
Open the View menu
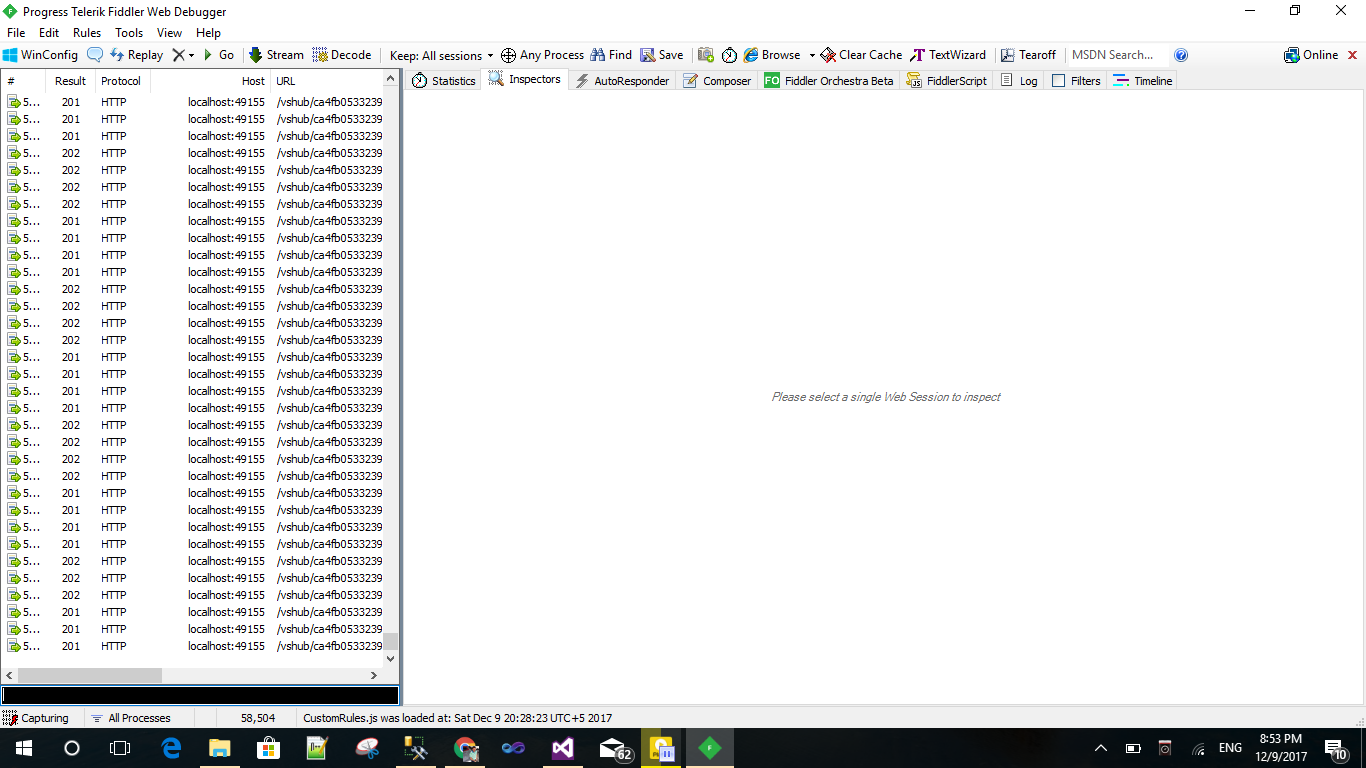pyautogui.click(x=170, y=33)
